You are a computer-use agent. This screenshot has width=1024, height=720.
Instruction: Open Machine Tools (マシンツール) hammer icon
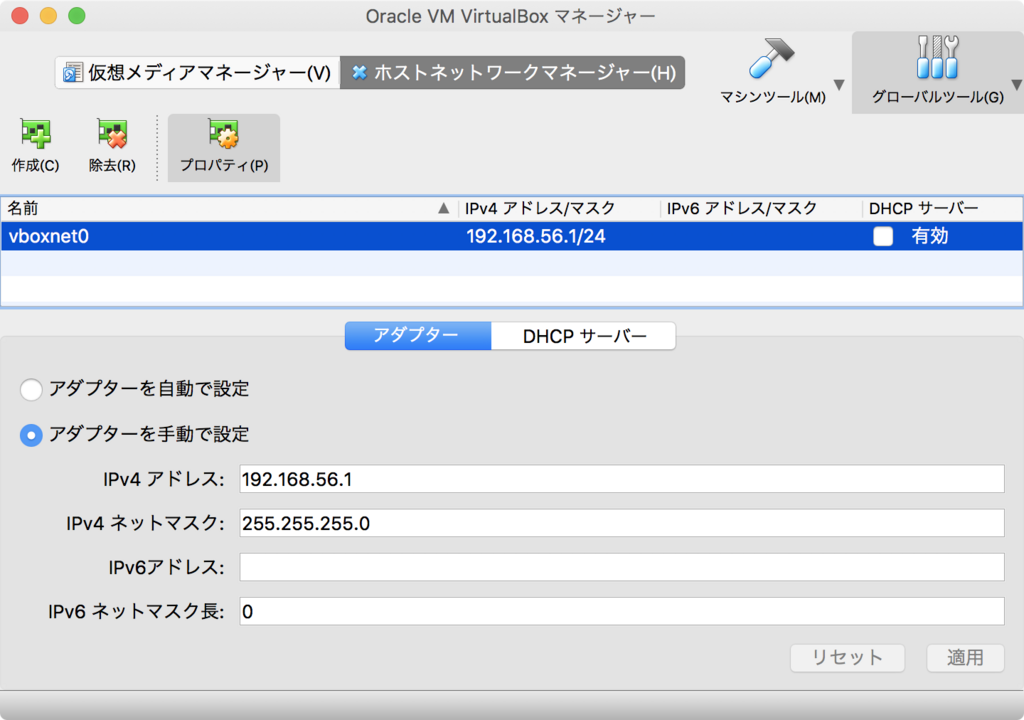pos(772,57)
